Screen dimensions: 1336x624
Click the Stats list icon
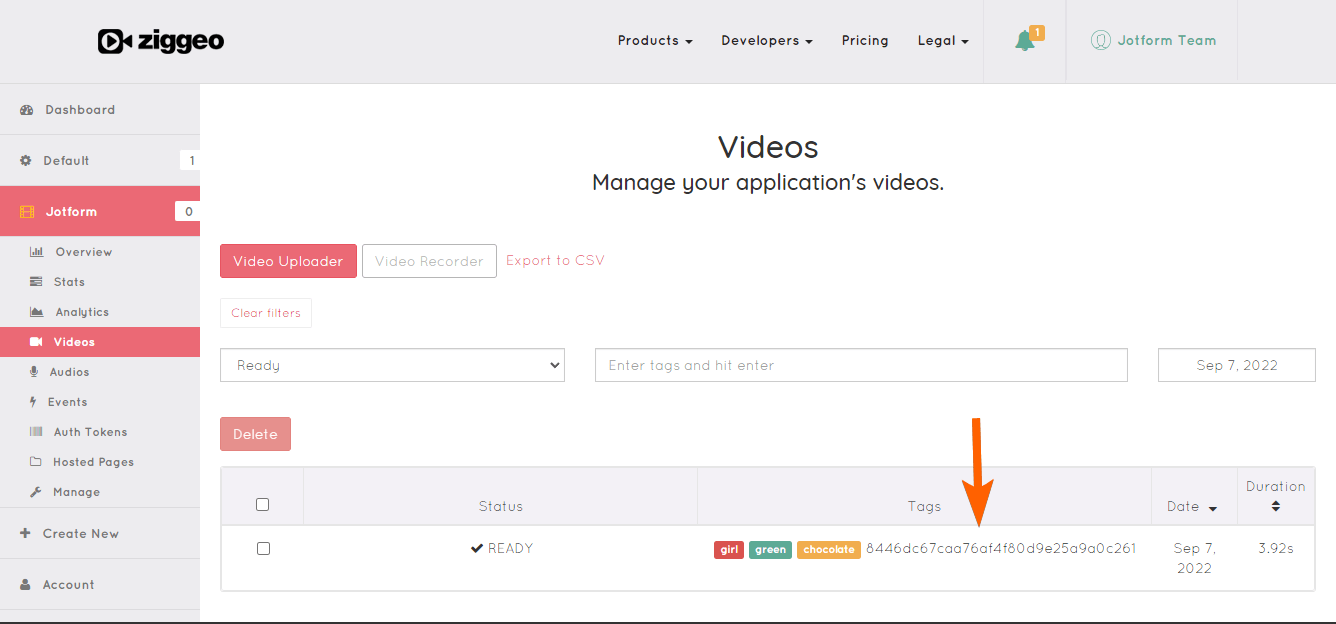(x=37, y=282)
